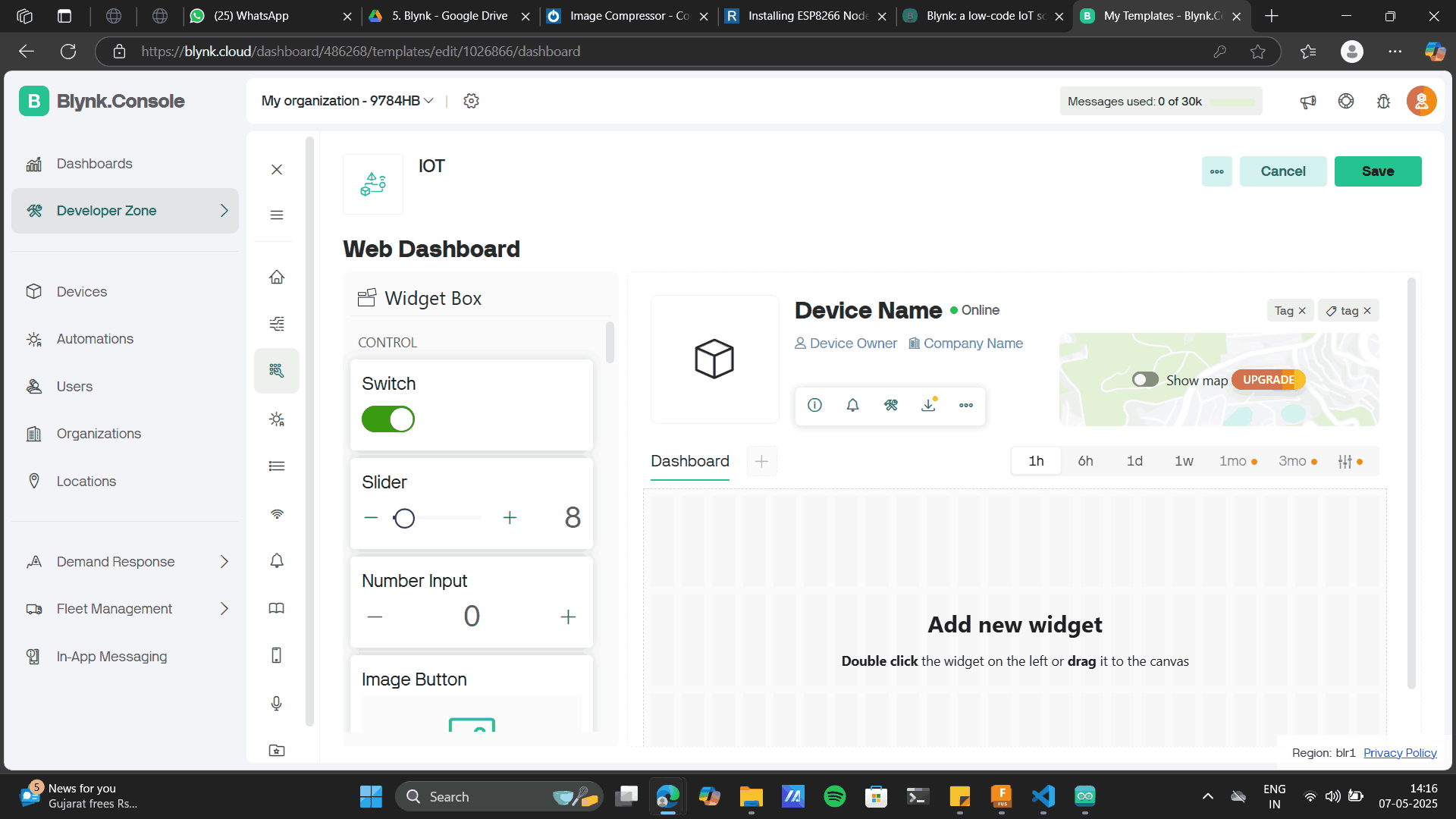Open the Automation templates sun icon
This screenshot has width=1456, height=819.
click(277, 419)
